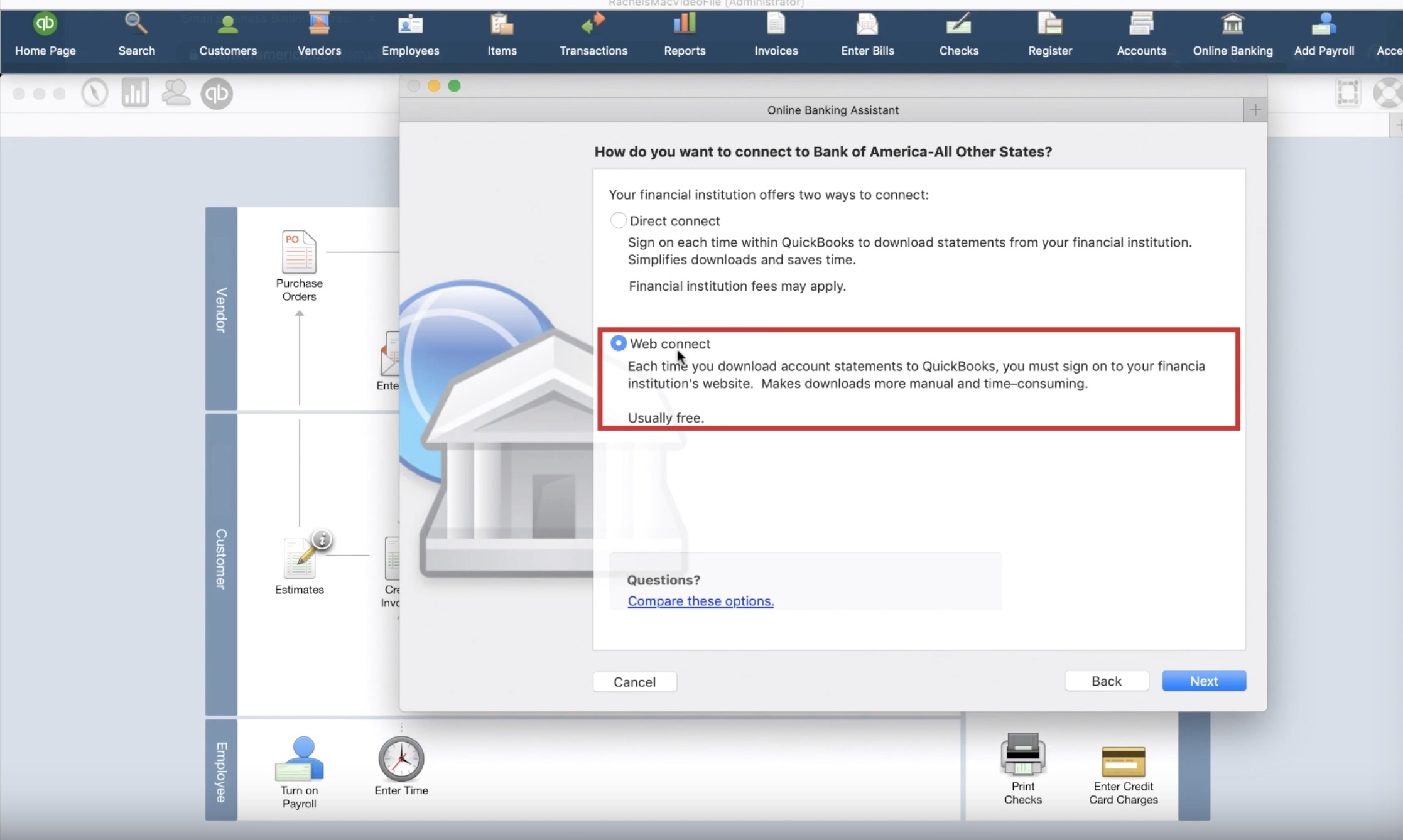Click the dashed-square icon at the Home Page window's right

tap(1348, 93)
